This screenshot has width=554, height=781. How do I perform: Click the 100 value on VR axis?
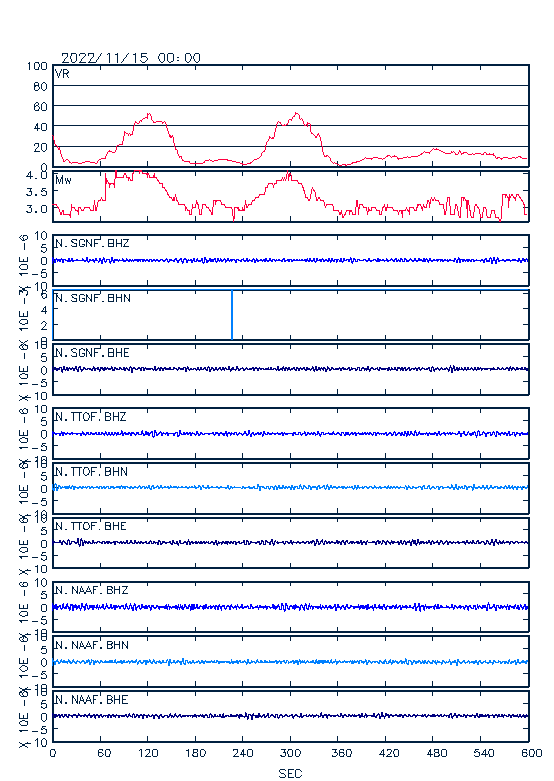(x=37, y=66)
